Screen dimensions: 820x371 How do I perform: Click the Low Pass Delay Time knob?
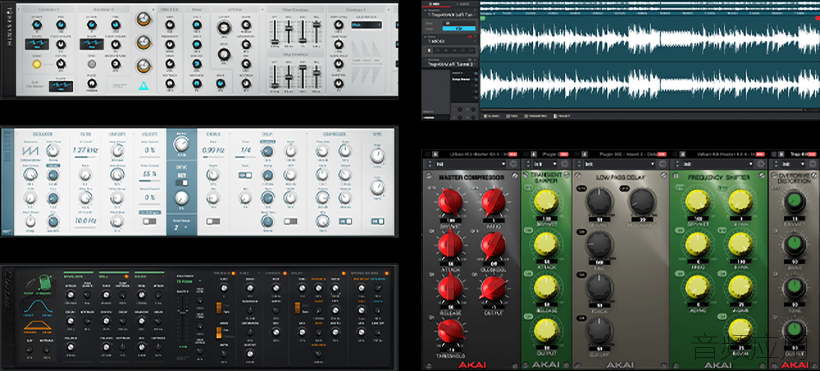(599, 244)
